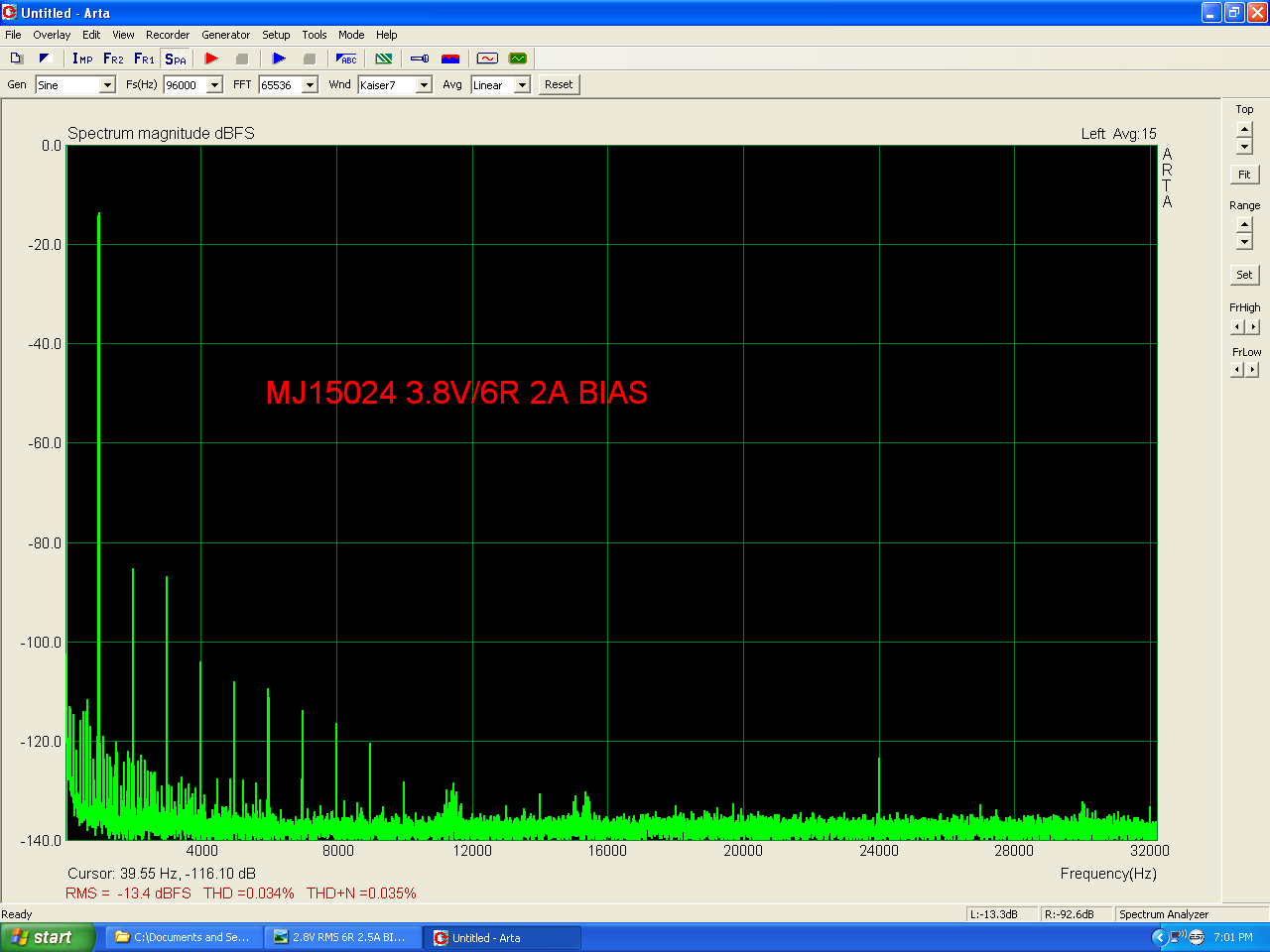Click the green striped toolbar icon

384,59
